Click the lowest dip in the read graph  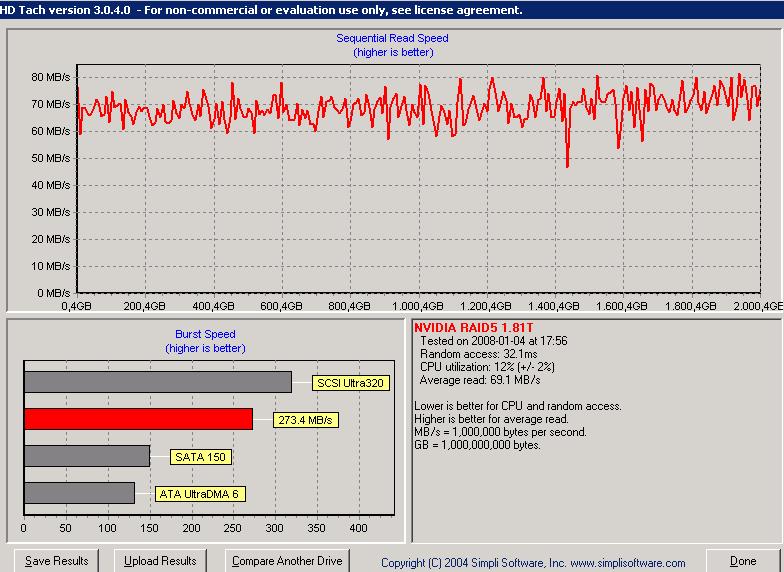[568, 165]
